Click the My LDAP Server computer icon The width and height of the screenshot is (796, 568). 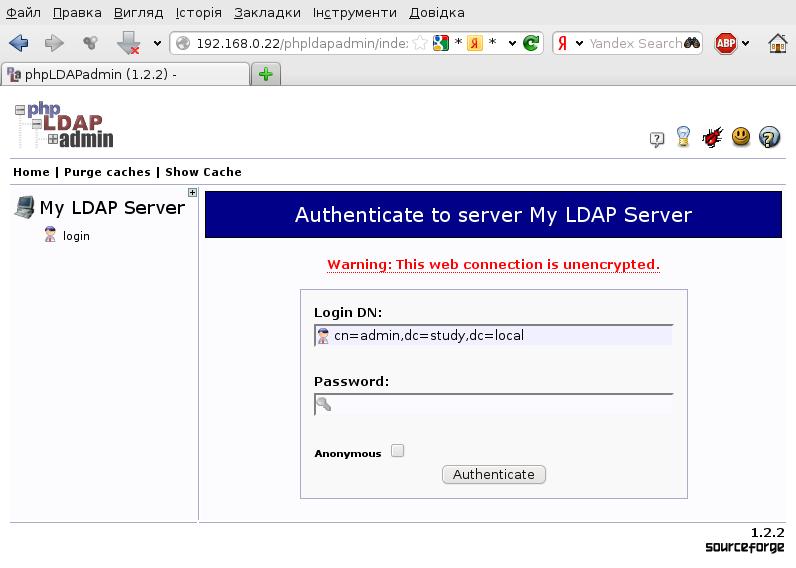24,207
